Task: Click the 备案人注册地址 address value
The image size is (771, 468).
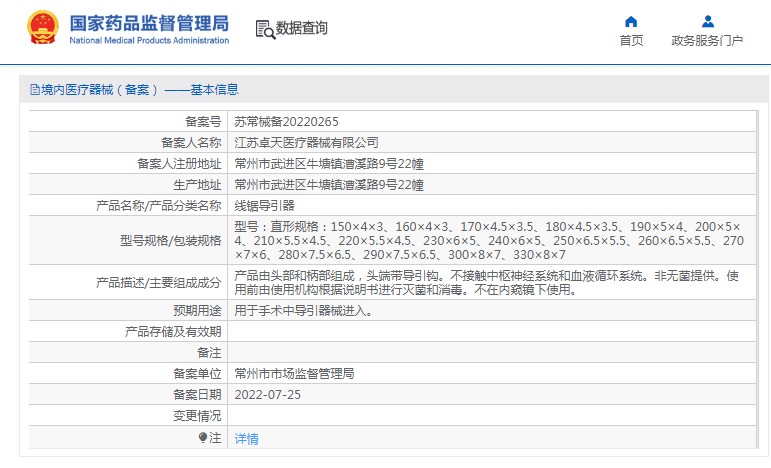Action: pos(328,164)
